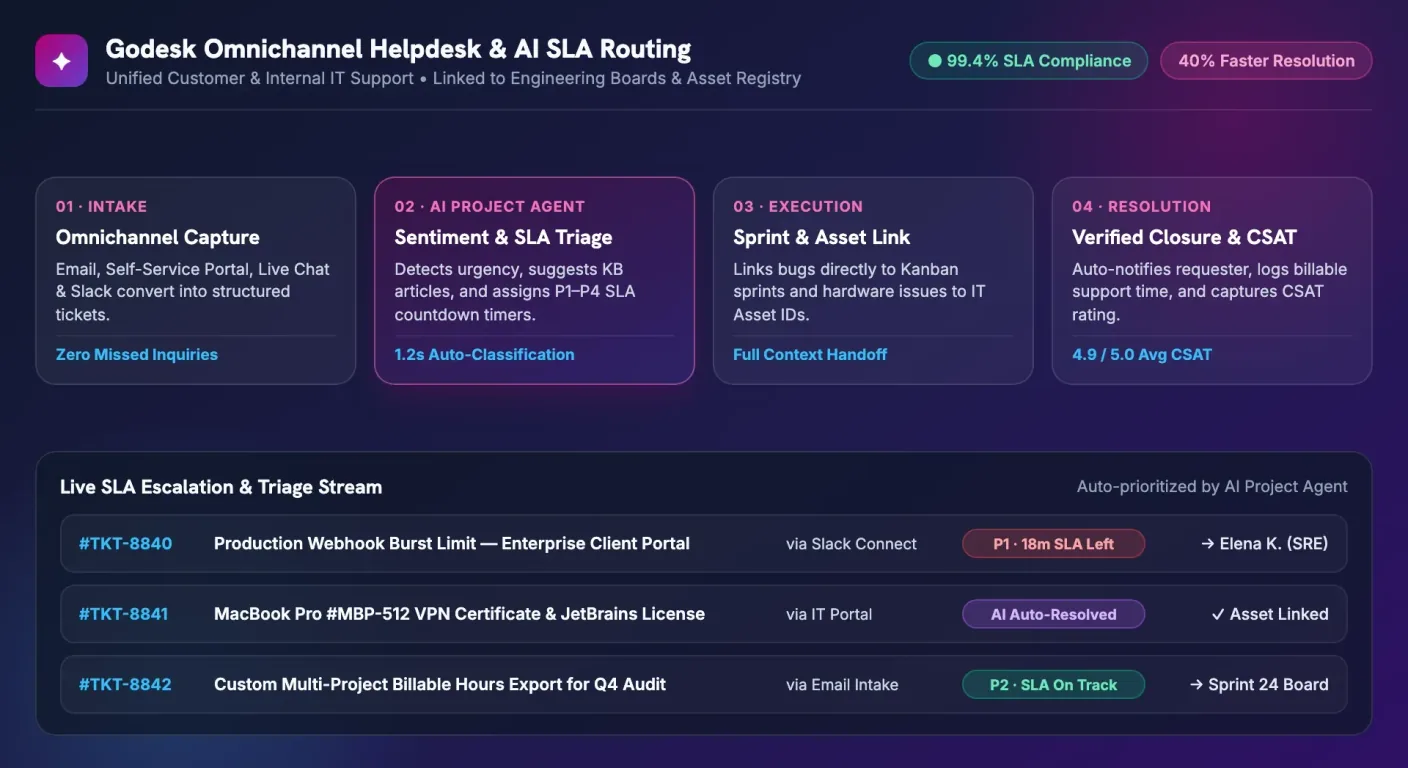1408x768 pixels.
Task: Click the 4.9 / 5.0 Avg CSAT text
Action: (x=1142, y=354)
